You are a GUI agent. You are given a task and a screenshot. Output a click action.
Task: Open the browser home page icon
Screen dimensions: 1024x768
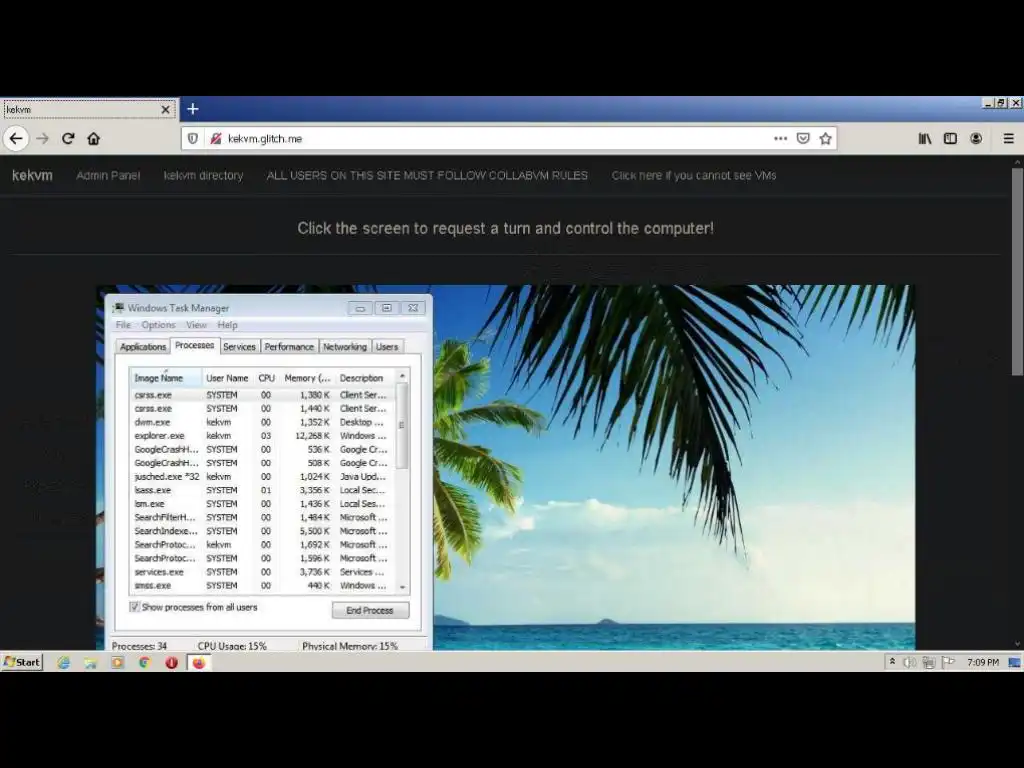tap(93, 138)
